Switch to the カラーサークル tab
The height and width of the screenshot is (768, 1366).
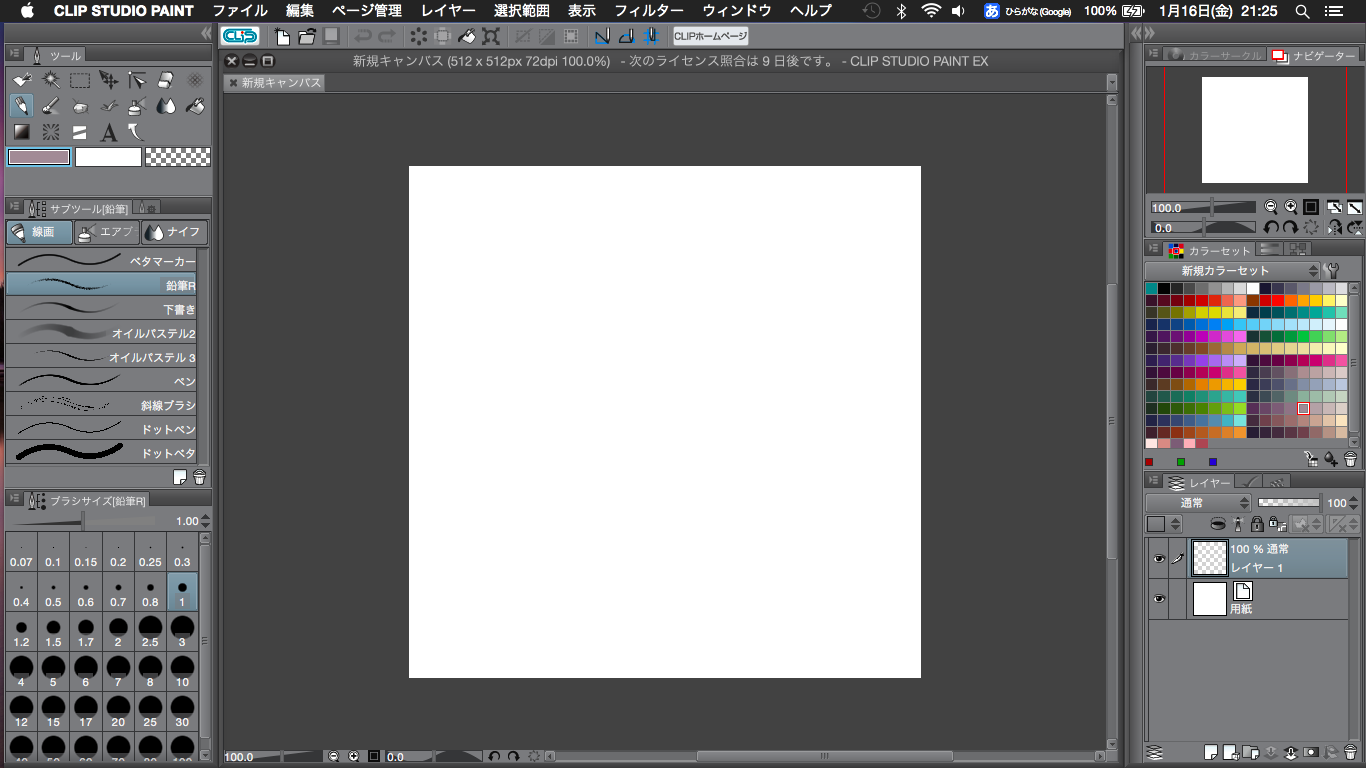tap(1215, 56)
